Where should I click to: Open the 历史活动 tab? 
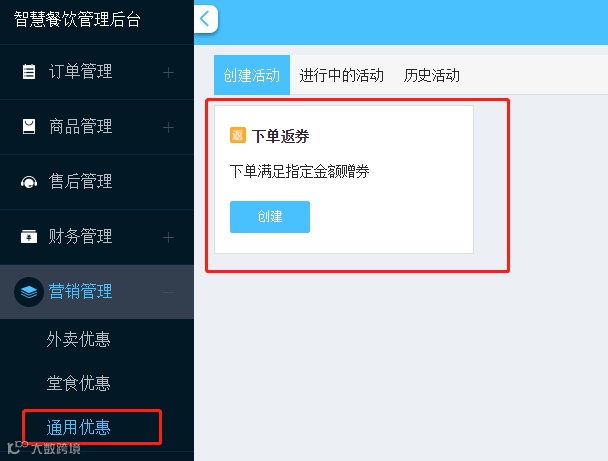coord(432,75)
